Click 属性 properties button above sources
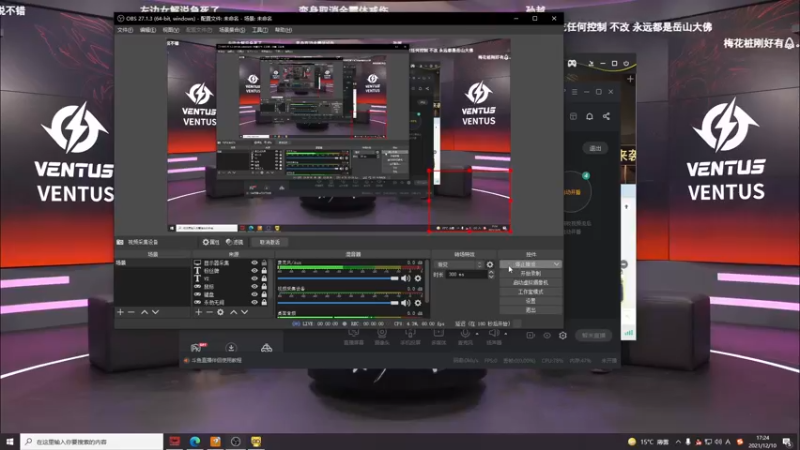The image size is (800, 450). [211, 242]
